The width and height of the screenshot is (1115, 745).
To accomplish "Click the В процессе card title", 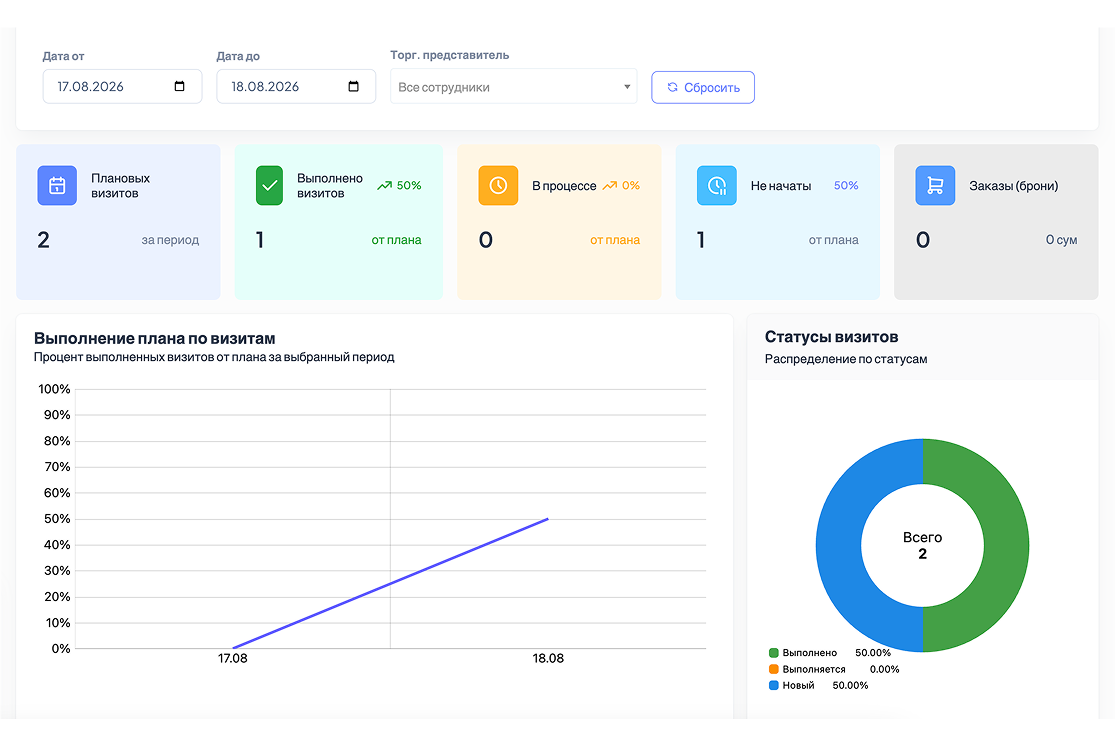I will pos(564,186).
